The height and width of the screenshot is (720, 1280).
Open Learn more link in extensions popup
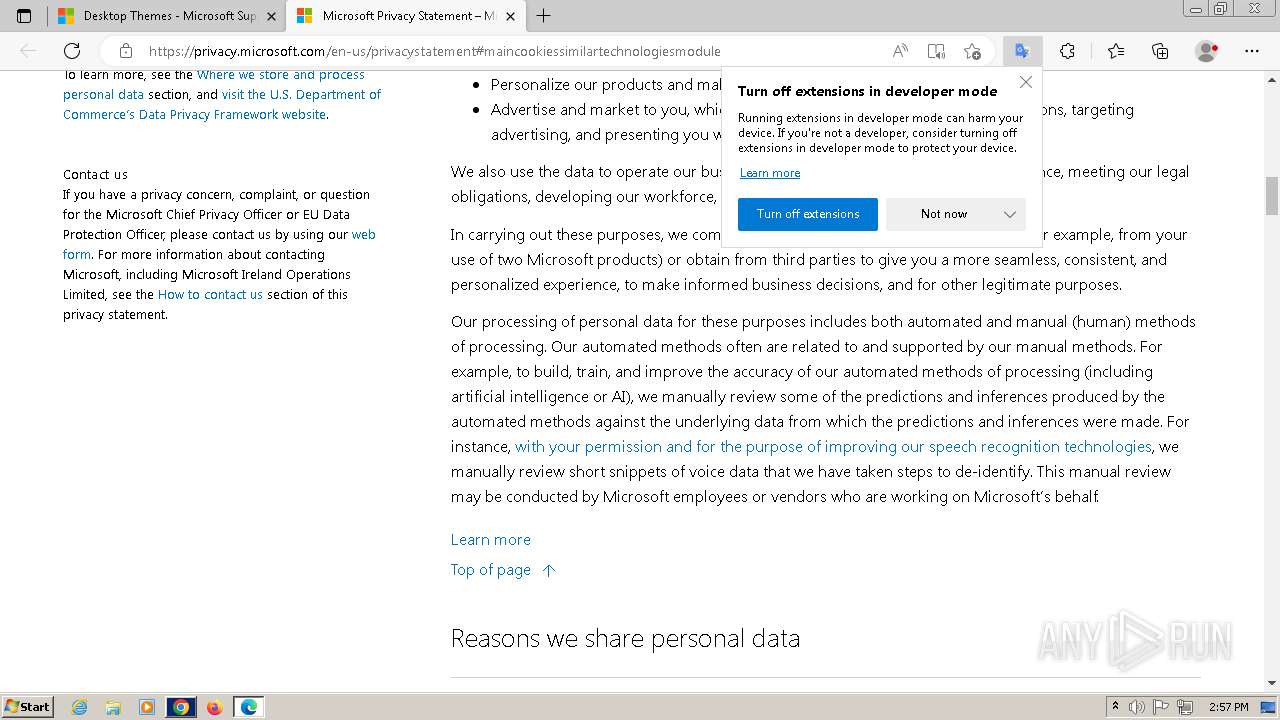[x=770, y=173]
